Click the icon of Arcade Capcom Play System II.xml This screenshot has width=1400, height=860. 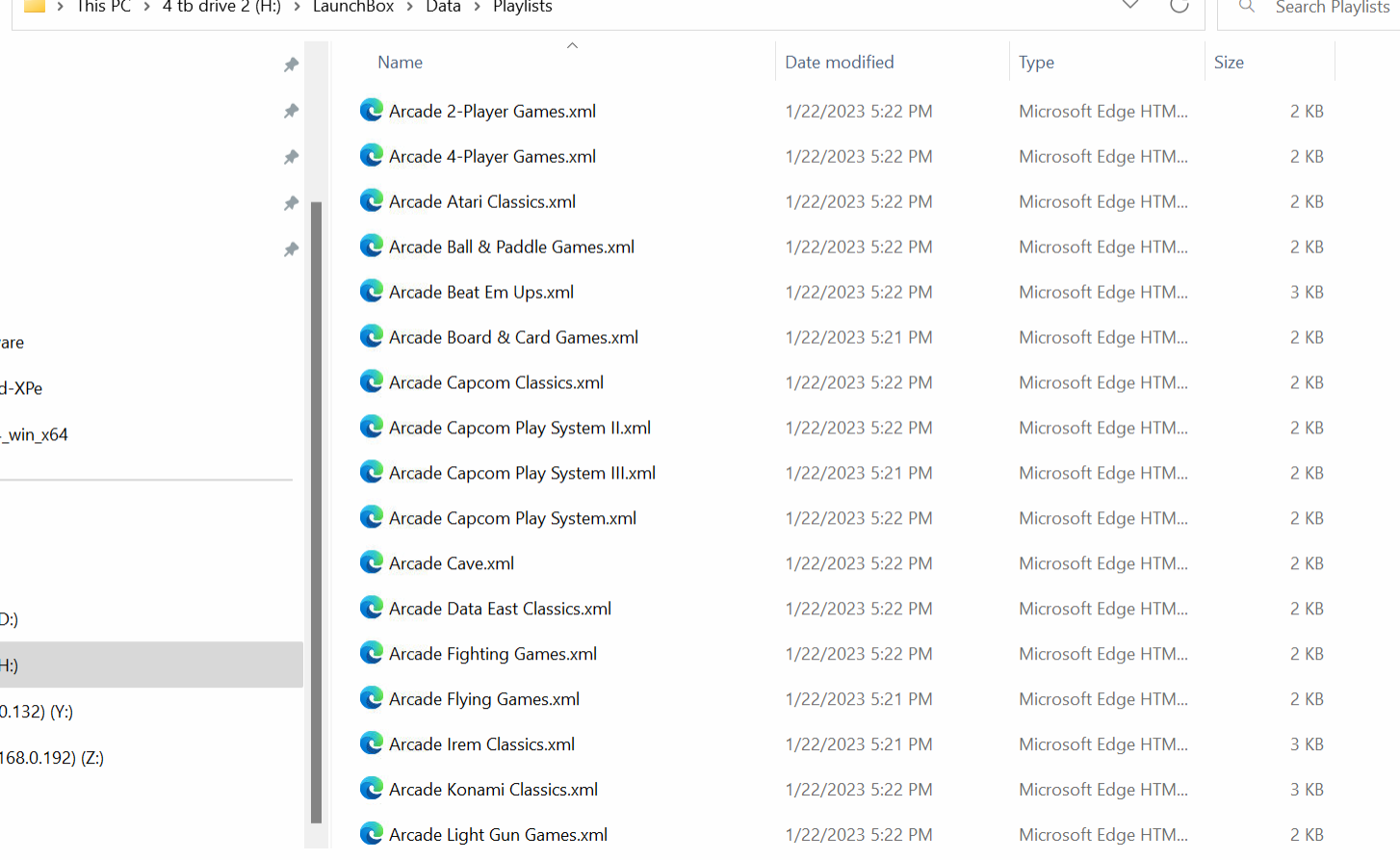point(372,427)
